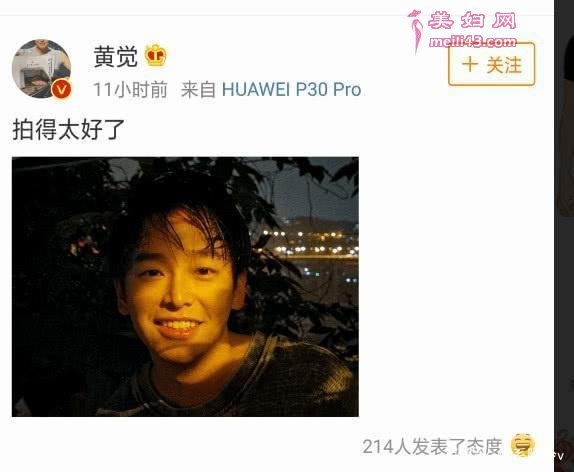The image size is (574, 472).
Task: Open the 214人发表了态度 reactions list
Action: (x=432, y=446)
